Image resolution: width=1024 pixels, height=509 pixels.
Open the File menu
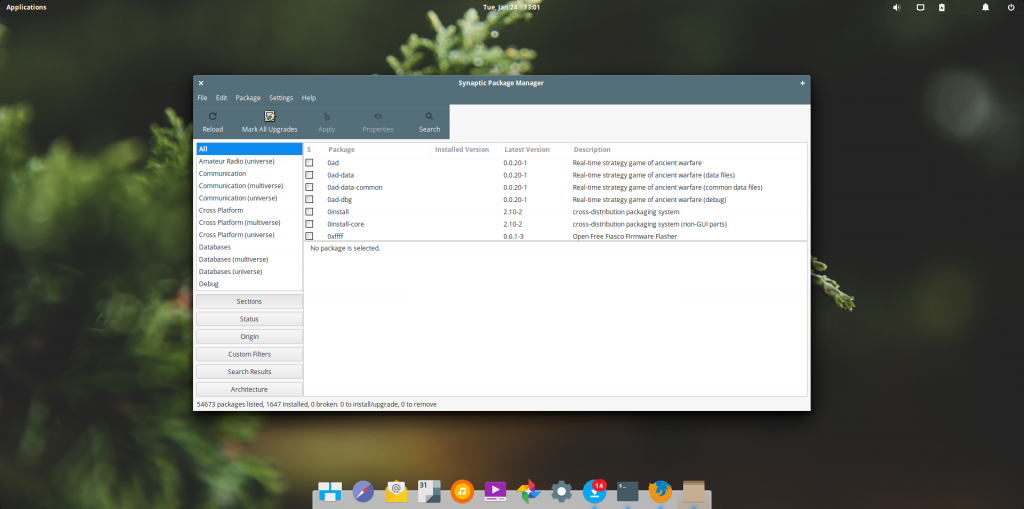click(x=202, y=97)
